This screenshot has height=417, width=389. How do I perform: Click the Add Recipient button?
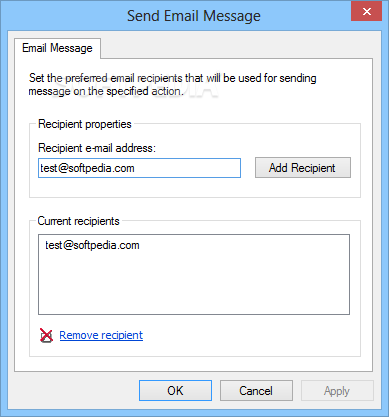303,168
